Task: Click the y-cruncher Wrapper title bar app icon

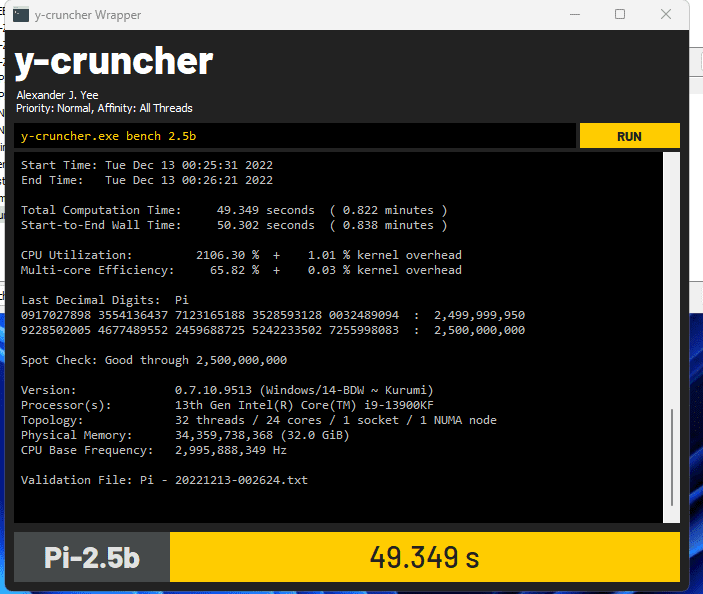Action: (x=21, y=15)
